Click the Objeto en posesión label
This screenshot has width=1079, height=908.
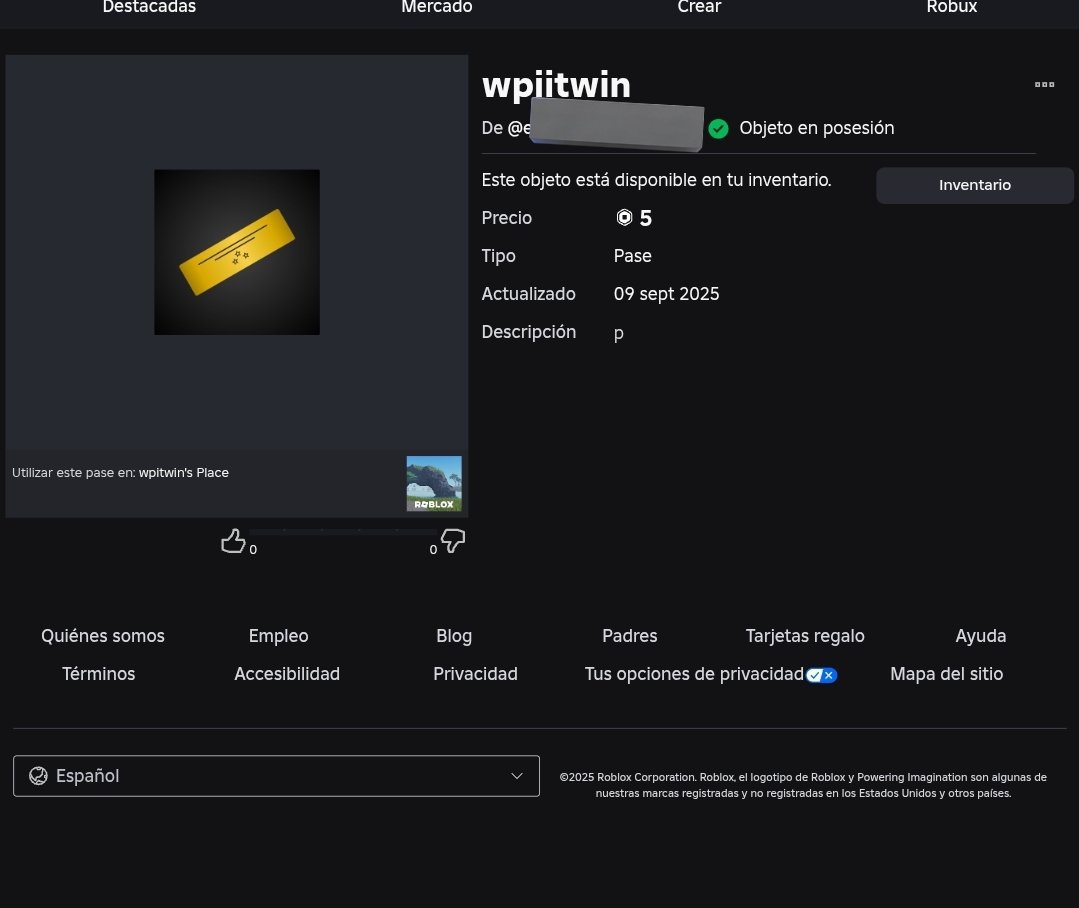click(x=817, y=129)
